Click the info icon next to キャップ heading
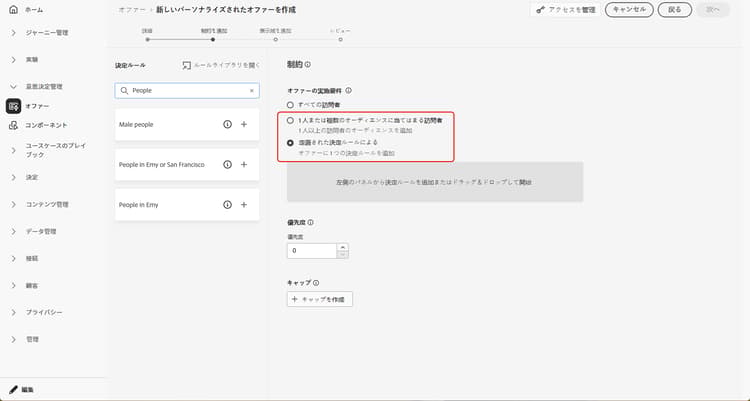 [x=316, y=283]
